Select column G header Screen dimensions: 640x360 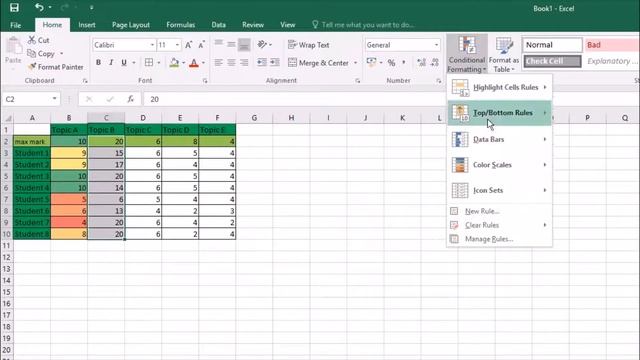[x=254, y=118]
